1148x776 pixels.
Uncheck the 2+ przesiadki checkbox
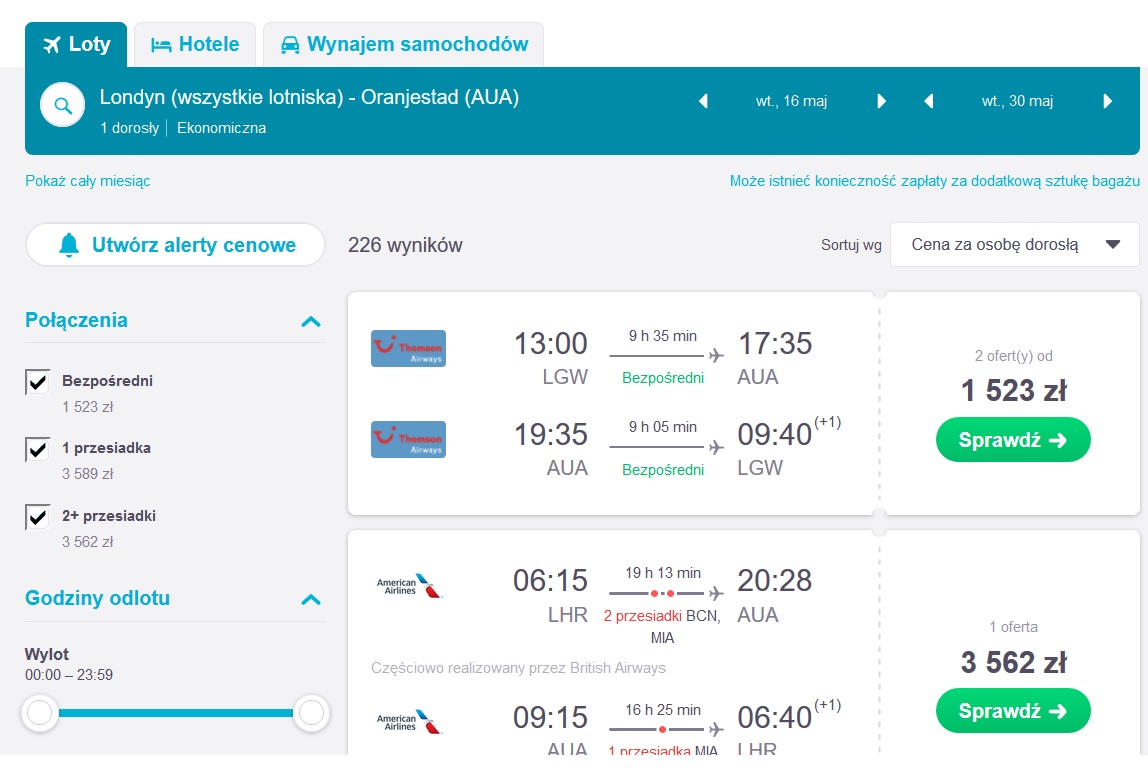(37, 516)
